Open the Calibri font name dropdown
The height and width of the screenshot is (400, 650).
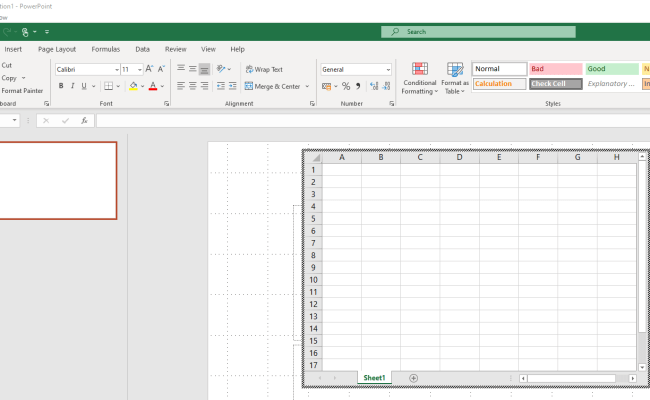pos(117,70)
